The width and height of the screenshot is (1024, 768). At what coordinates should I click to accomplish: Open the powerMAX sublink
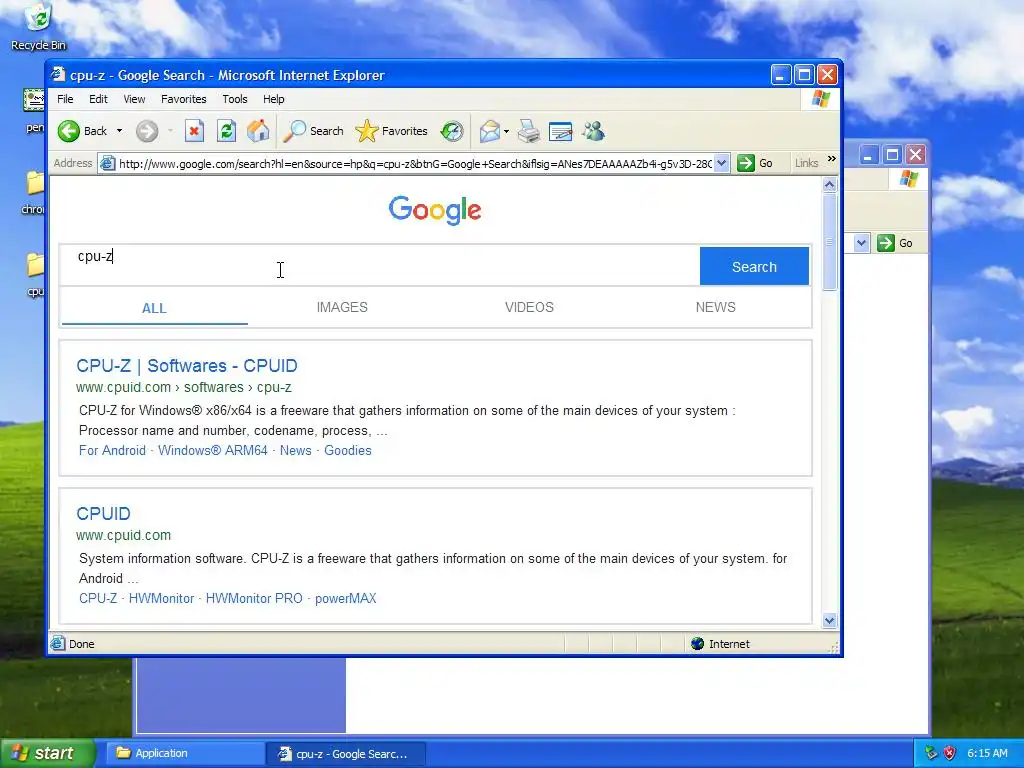coord(345,598)
